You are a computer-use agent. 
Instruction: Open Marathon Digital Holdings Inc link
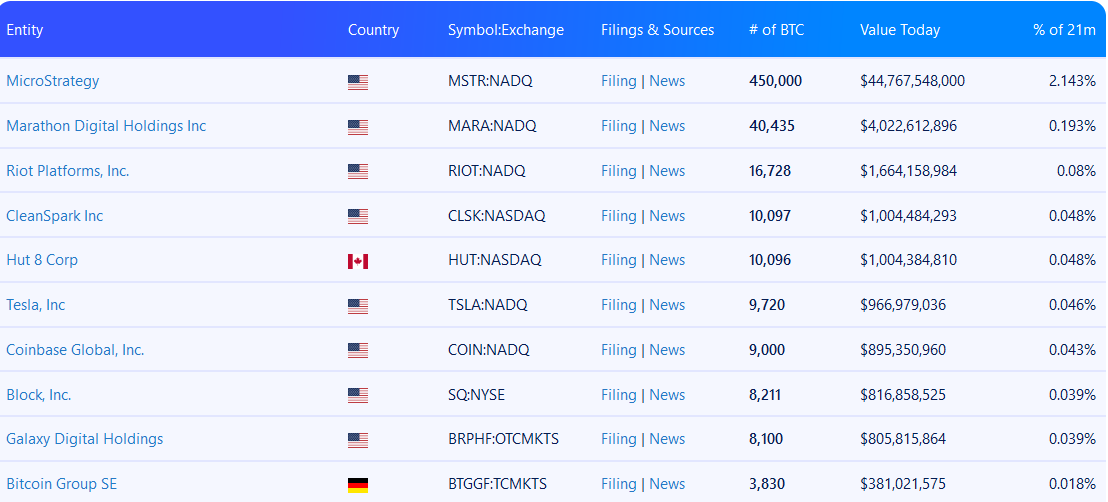click(x=106, y=126)
